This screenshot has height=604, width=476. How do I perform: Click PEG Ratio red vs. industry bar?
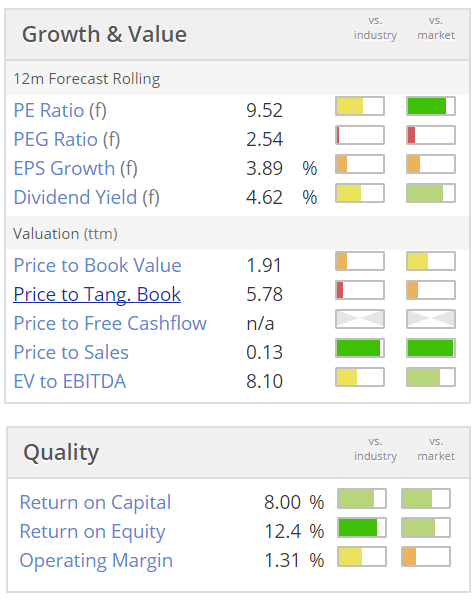click(x=360, y=135)
